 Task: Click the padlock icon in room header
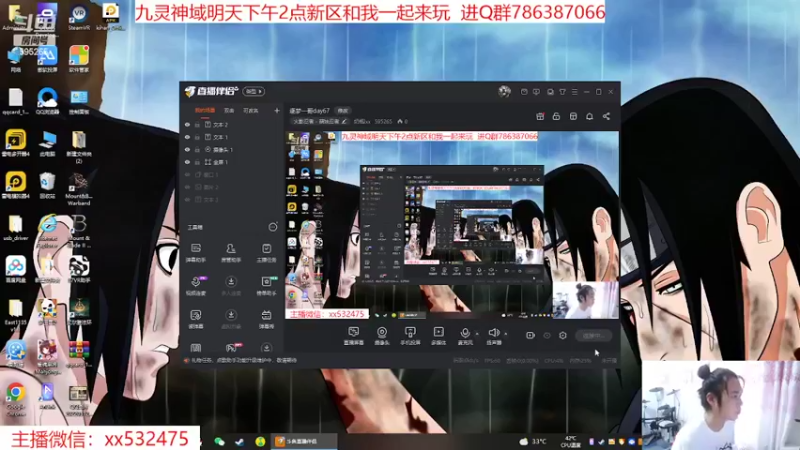coord(556,116)
